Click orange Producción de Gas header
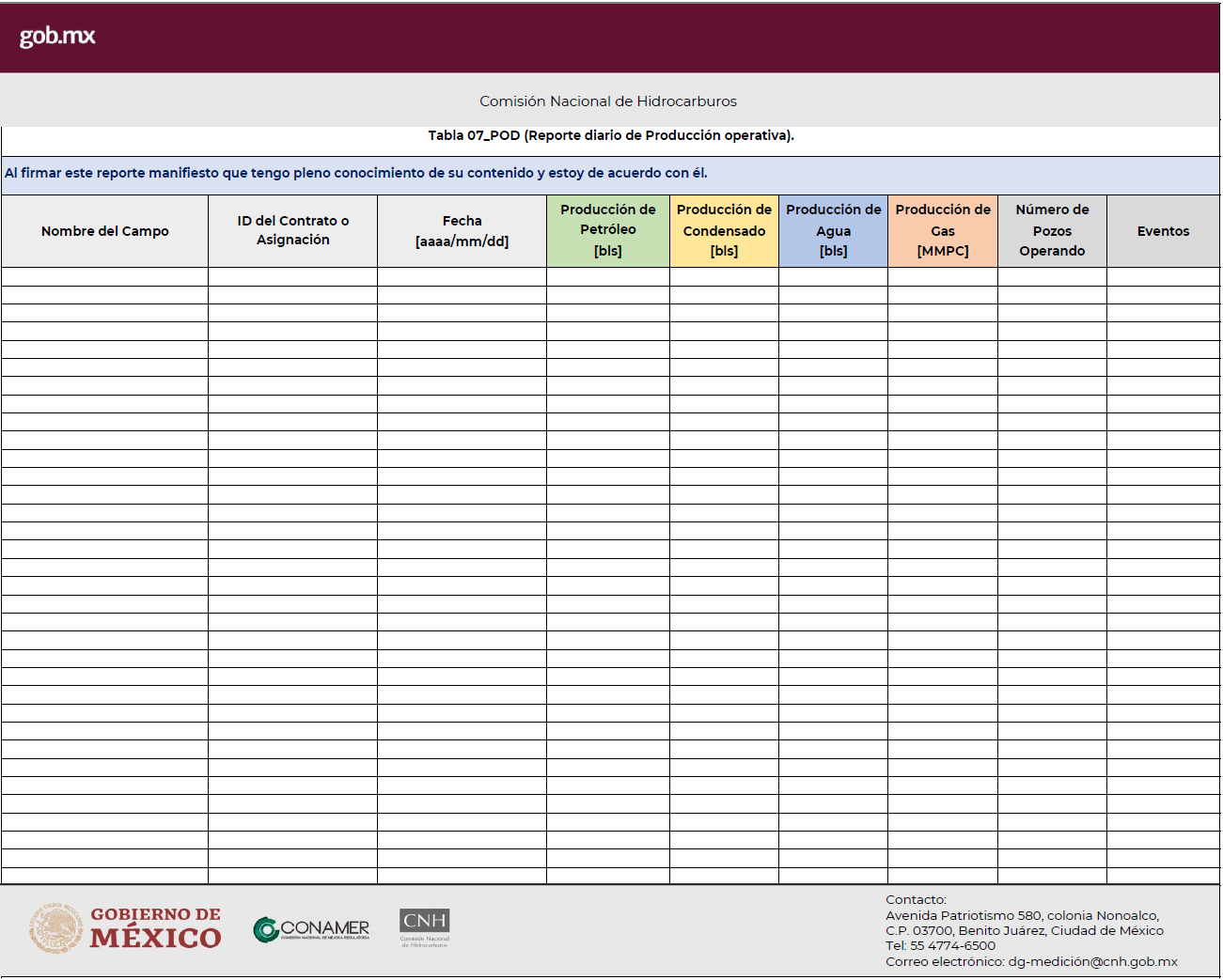This screenshot has width=1223, height=980. [x=943, y=231]
